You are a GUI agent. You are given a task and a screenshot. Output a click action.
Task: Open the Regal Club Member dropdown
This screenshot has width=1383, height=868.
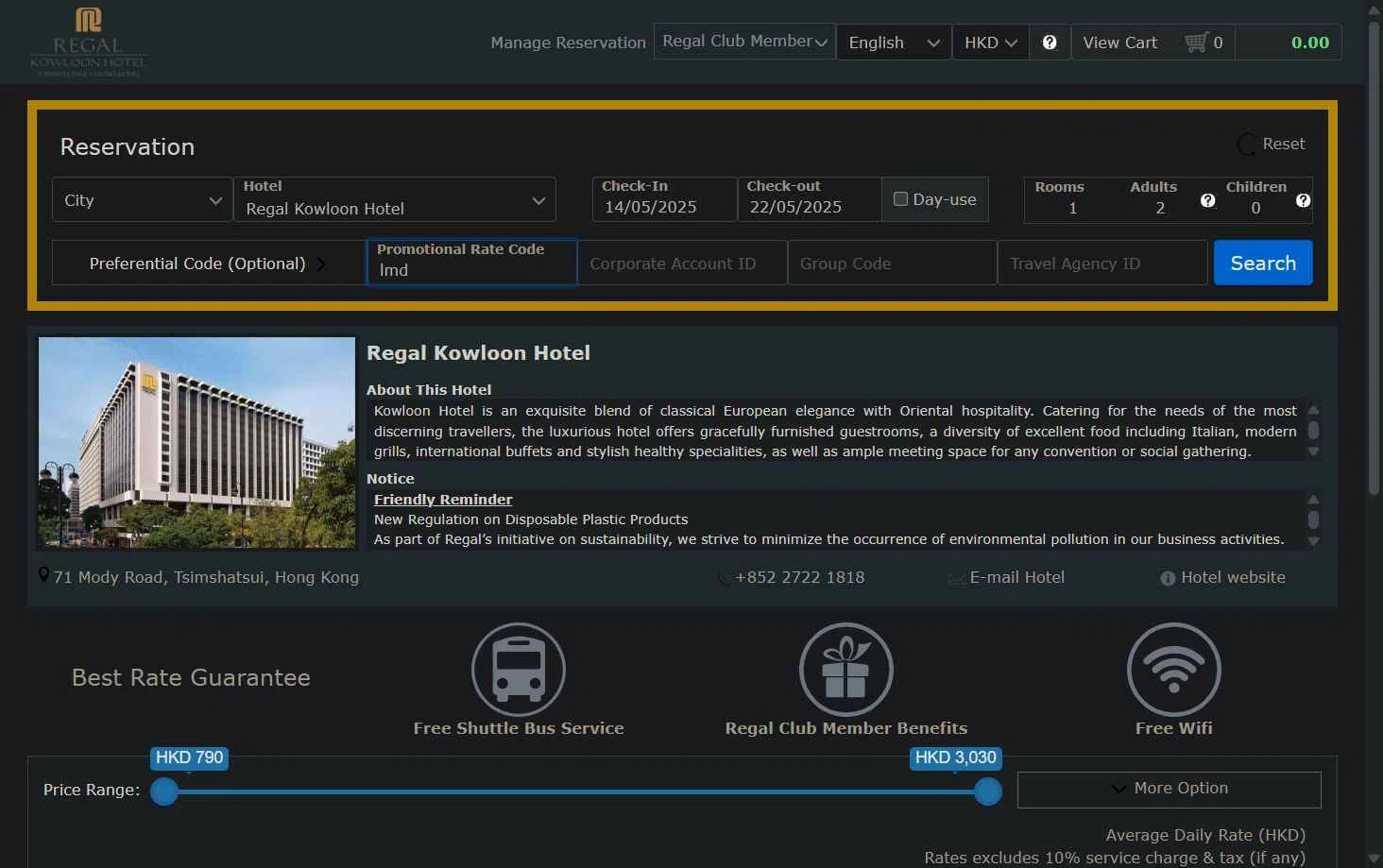coord(744,42)
